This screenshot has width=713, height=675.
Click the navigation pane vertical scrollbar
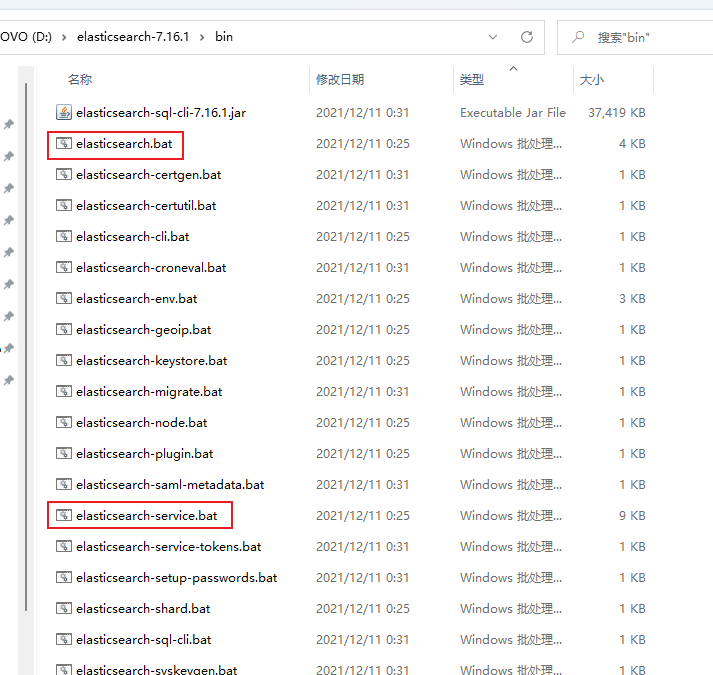[x=26, y=346]
